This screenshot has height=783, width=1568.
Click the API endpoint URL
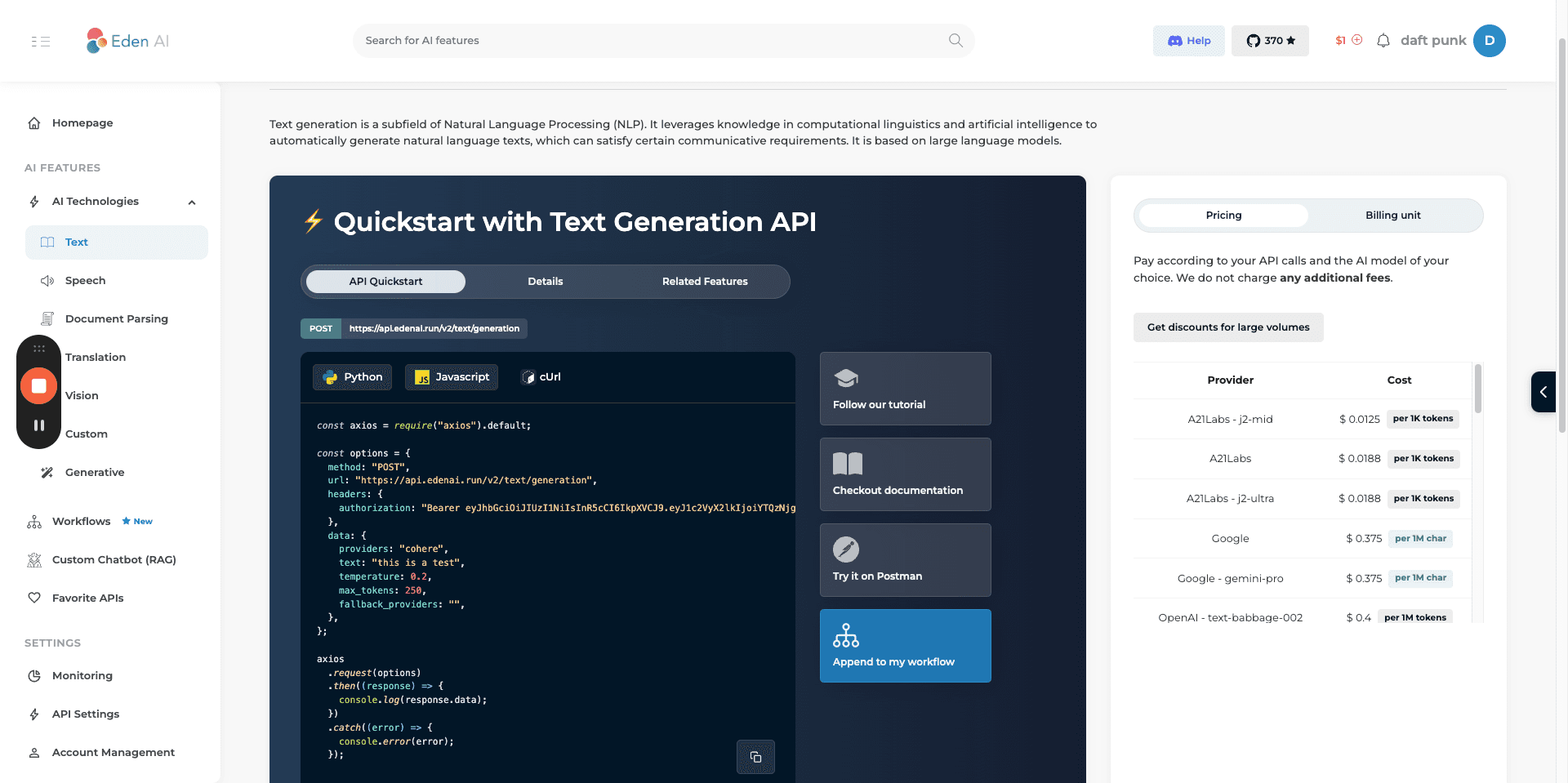pyautogui.click(x=434, y=328)
